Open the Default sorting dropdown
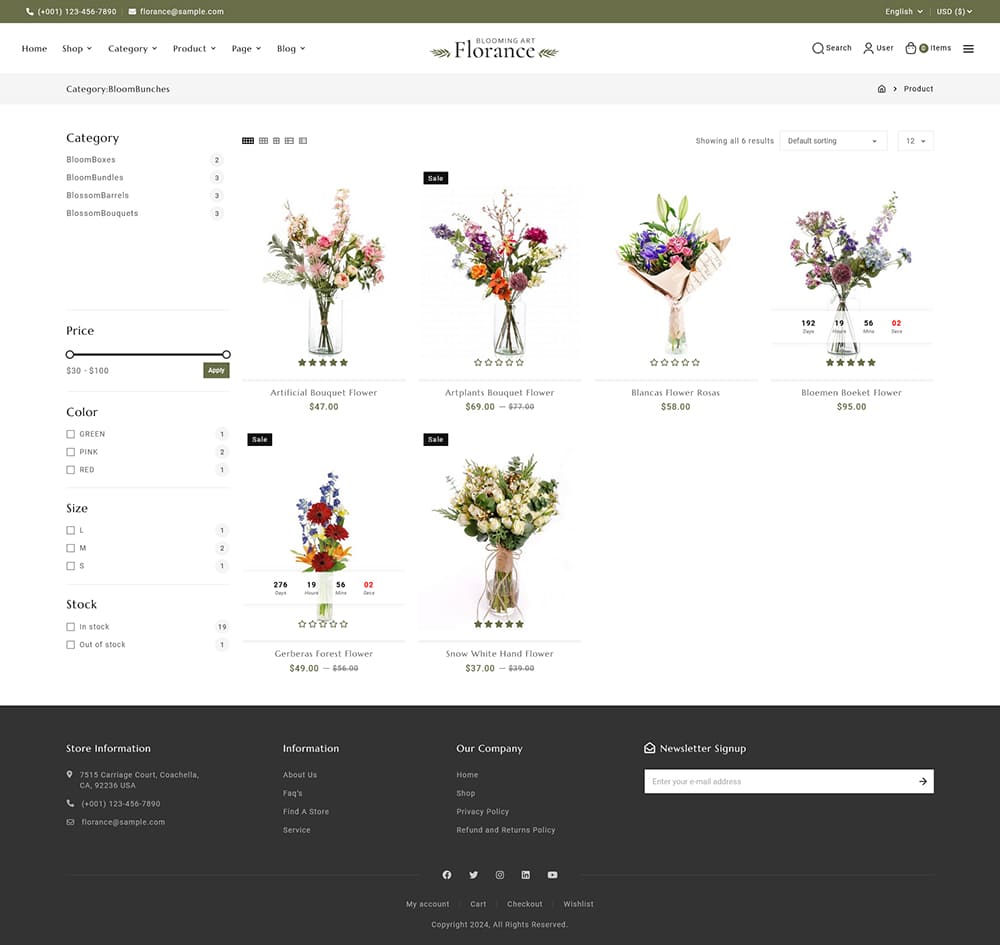1000x945 pixels. pyautogui.click(x=833, y=141)
